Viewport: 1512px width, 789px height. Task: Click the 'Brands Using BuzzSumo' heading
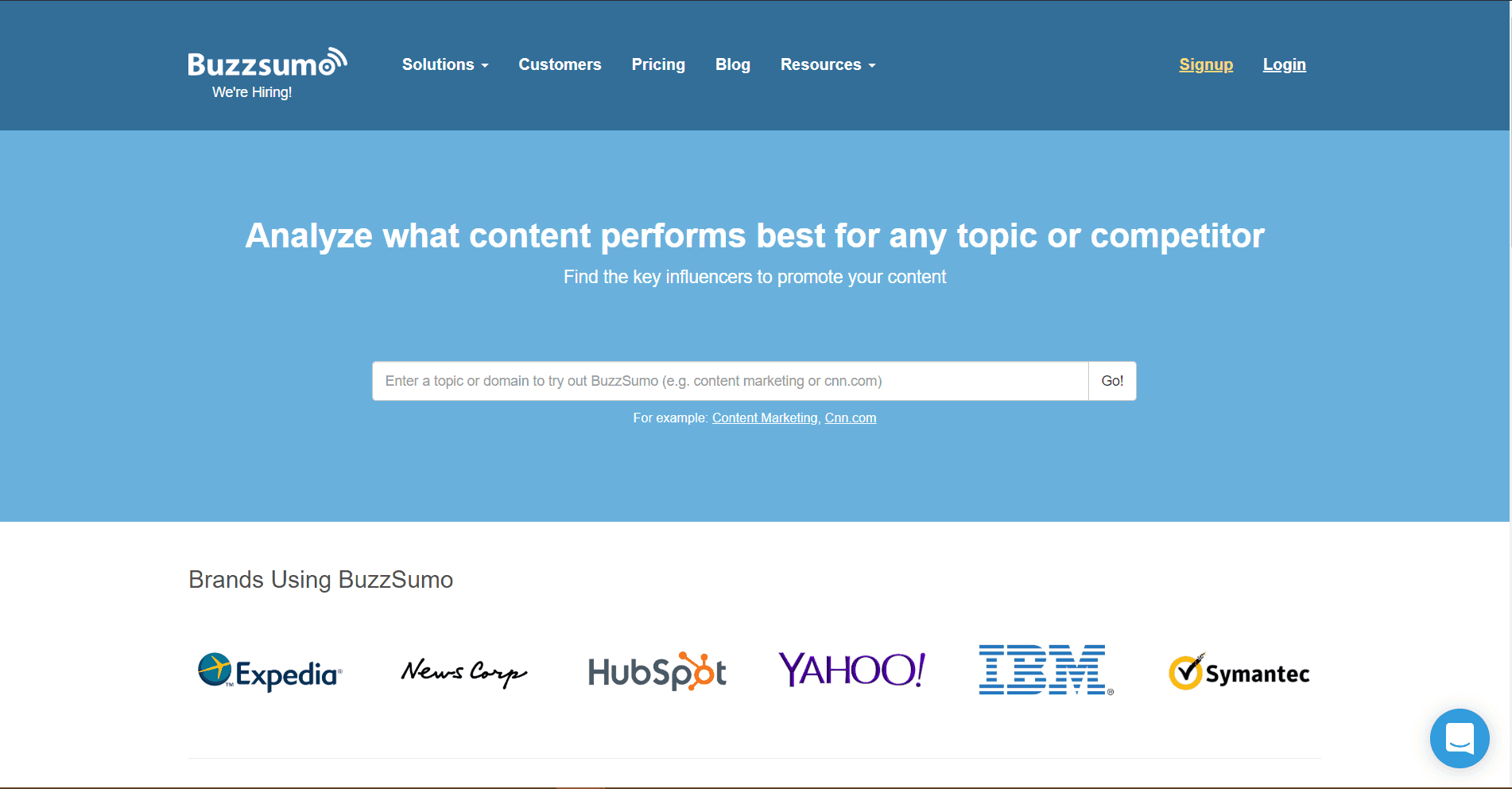click(320, 580)
